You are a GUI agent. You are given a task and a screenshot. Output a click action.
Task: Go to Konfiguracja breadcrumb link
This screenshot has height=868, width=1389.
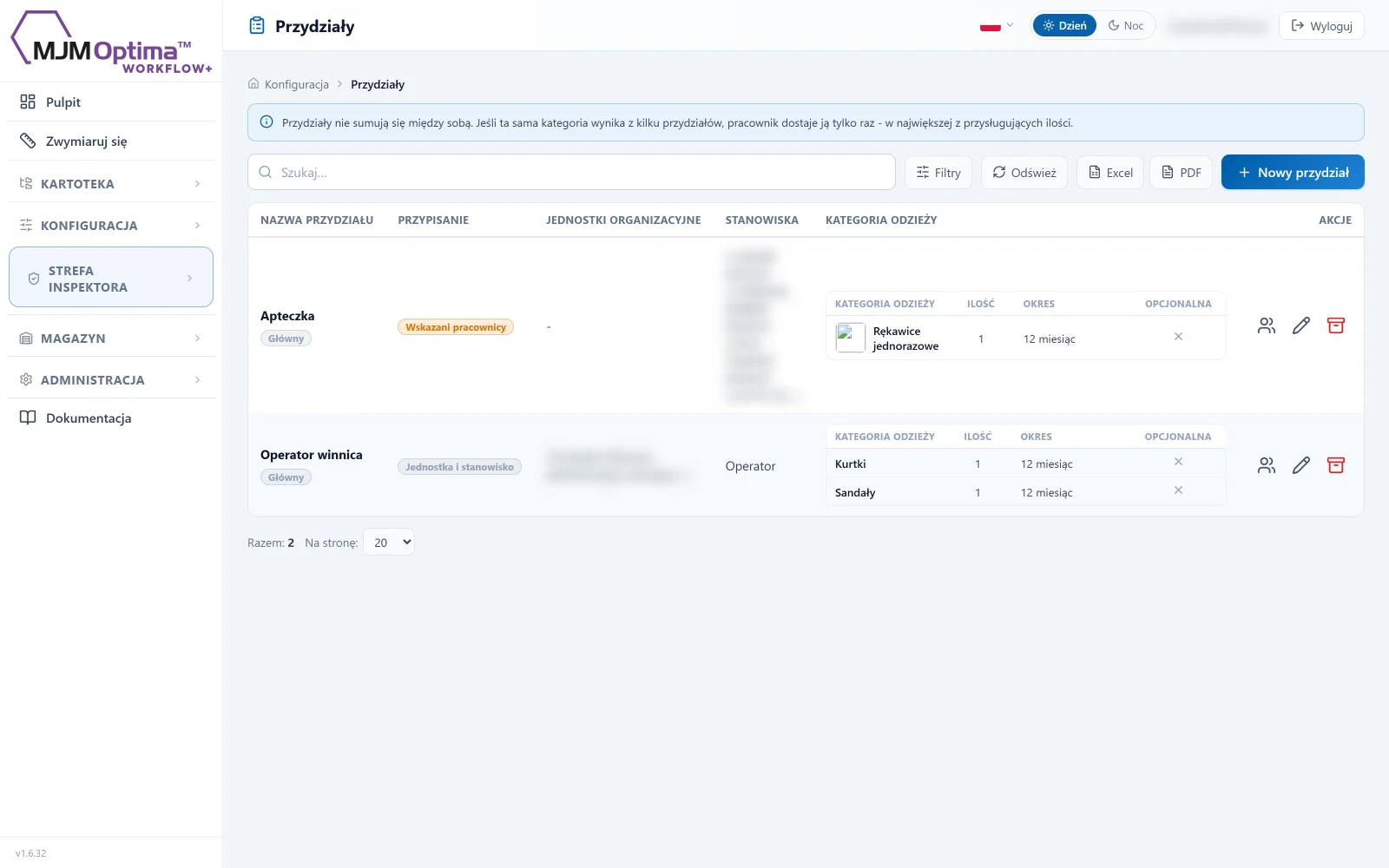point(297,84)
